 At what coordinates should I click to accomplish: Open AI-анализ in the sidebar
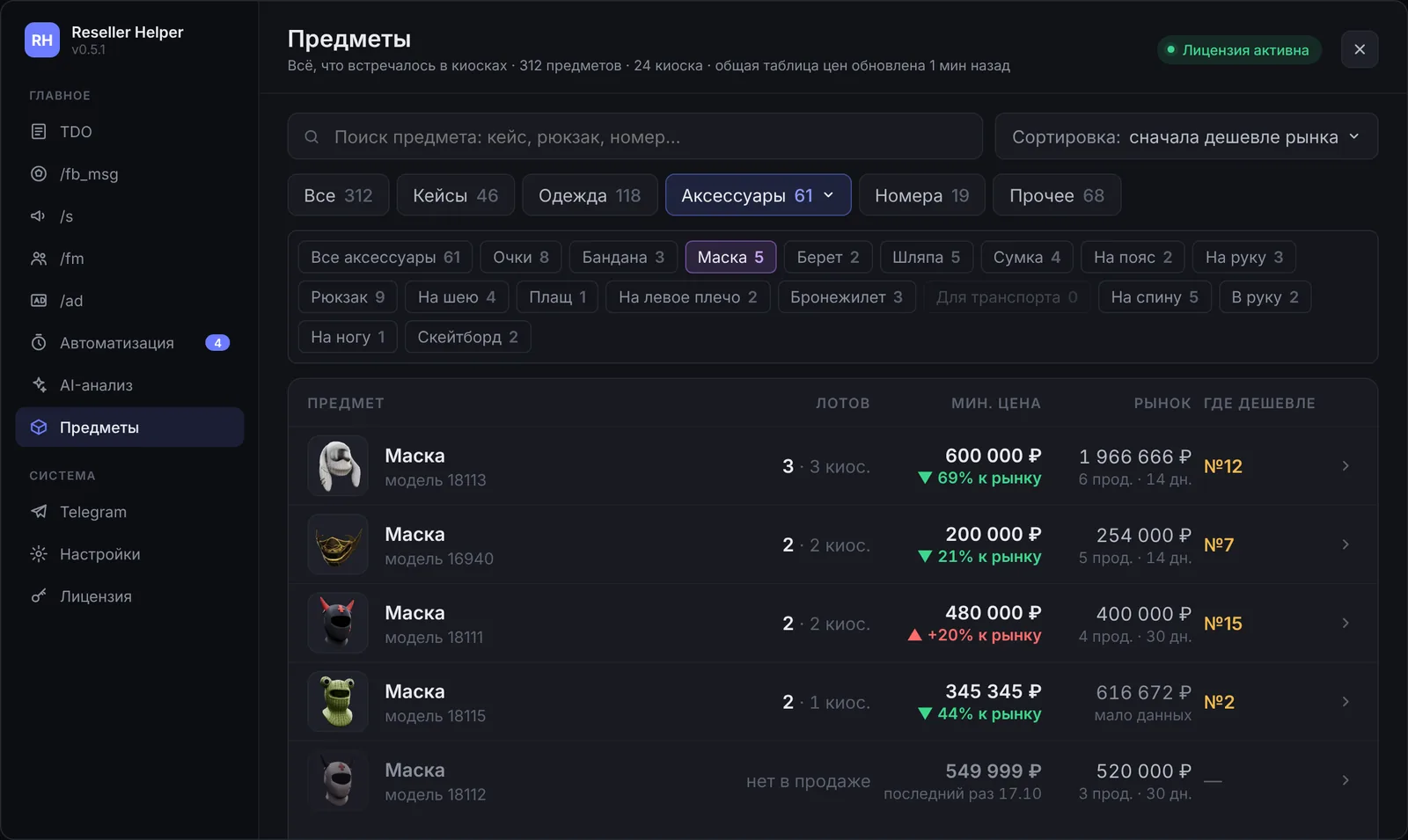point(129,385)
